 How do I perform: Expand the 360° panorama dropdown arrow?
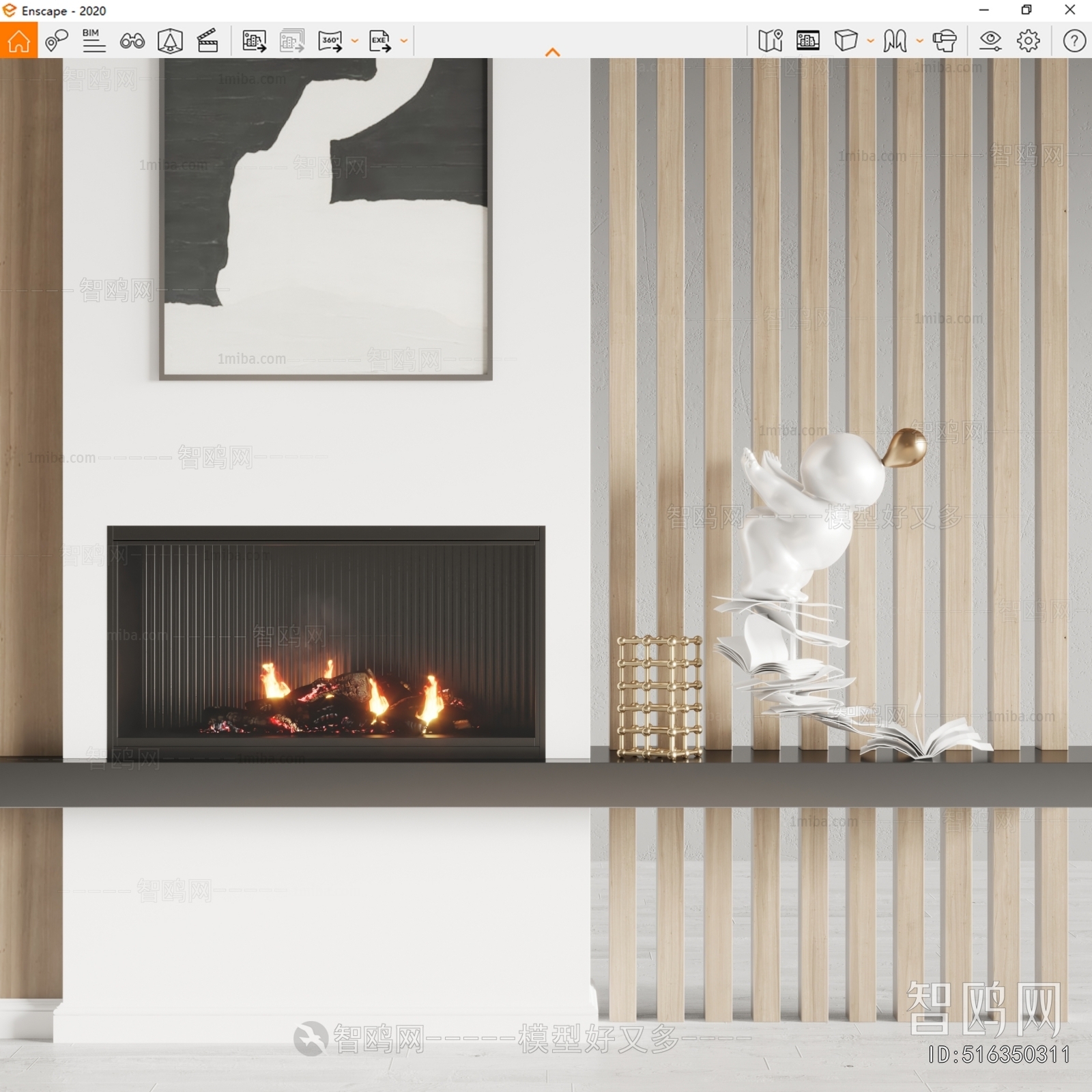(354, 41)
